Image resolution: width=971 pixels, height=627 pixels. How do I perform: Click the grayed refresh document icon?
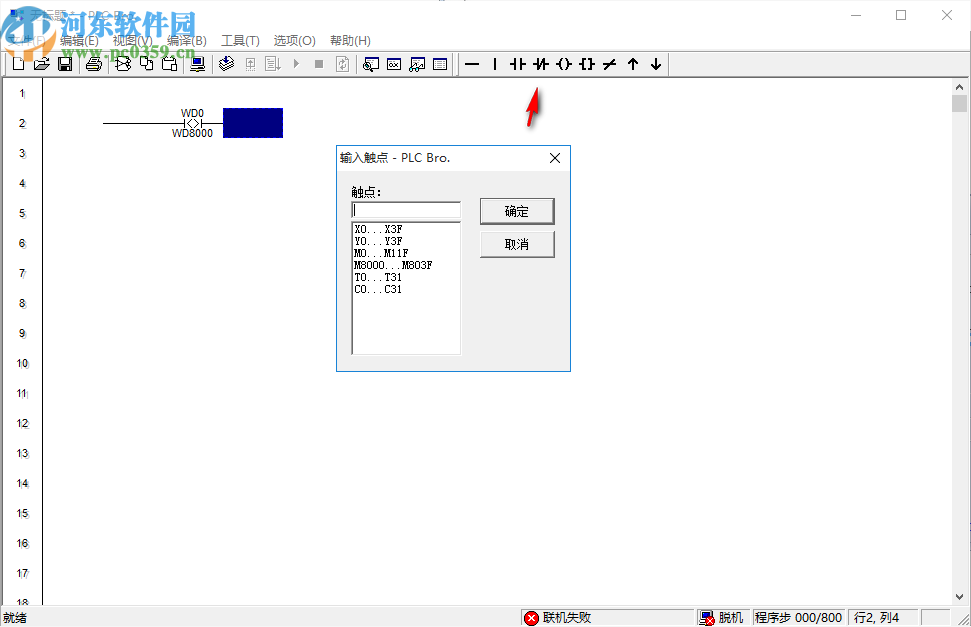point(342,64)
